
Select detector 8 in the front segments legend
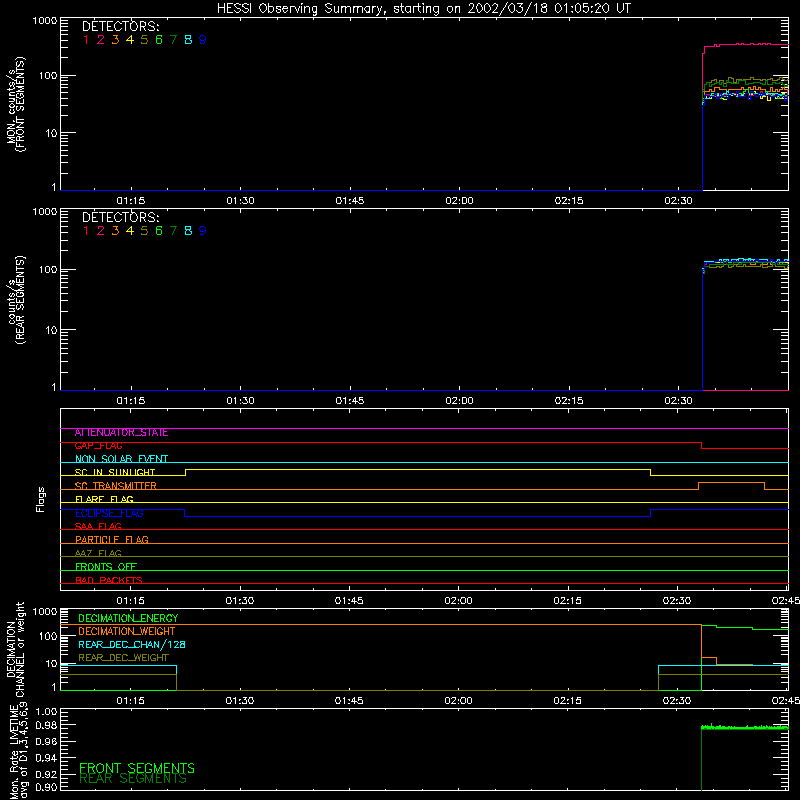(x=188, y=40)
